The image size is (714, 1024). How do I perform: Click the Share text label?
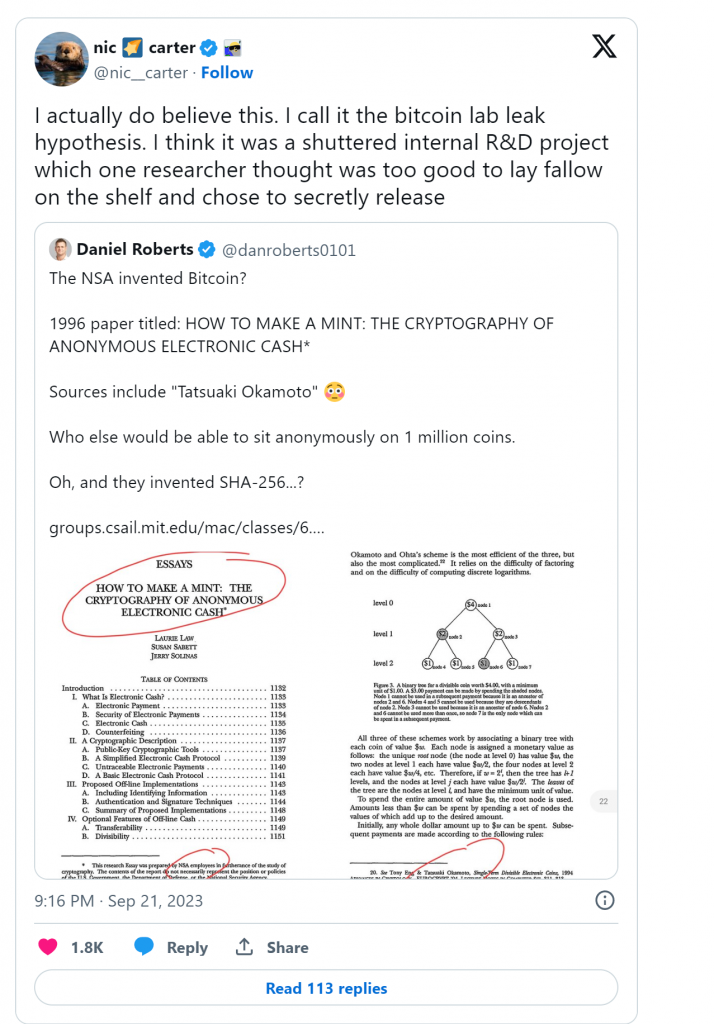287,948
